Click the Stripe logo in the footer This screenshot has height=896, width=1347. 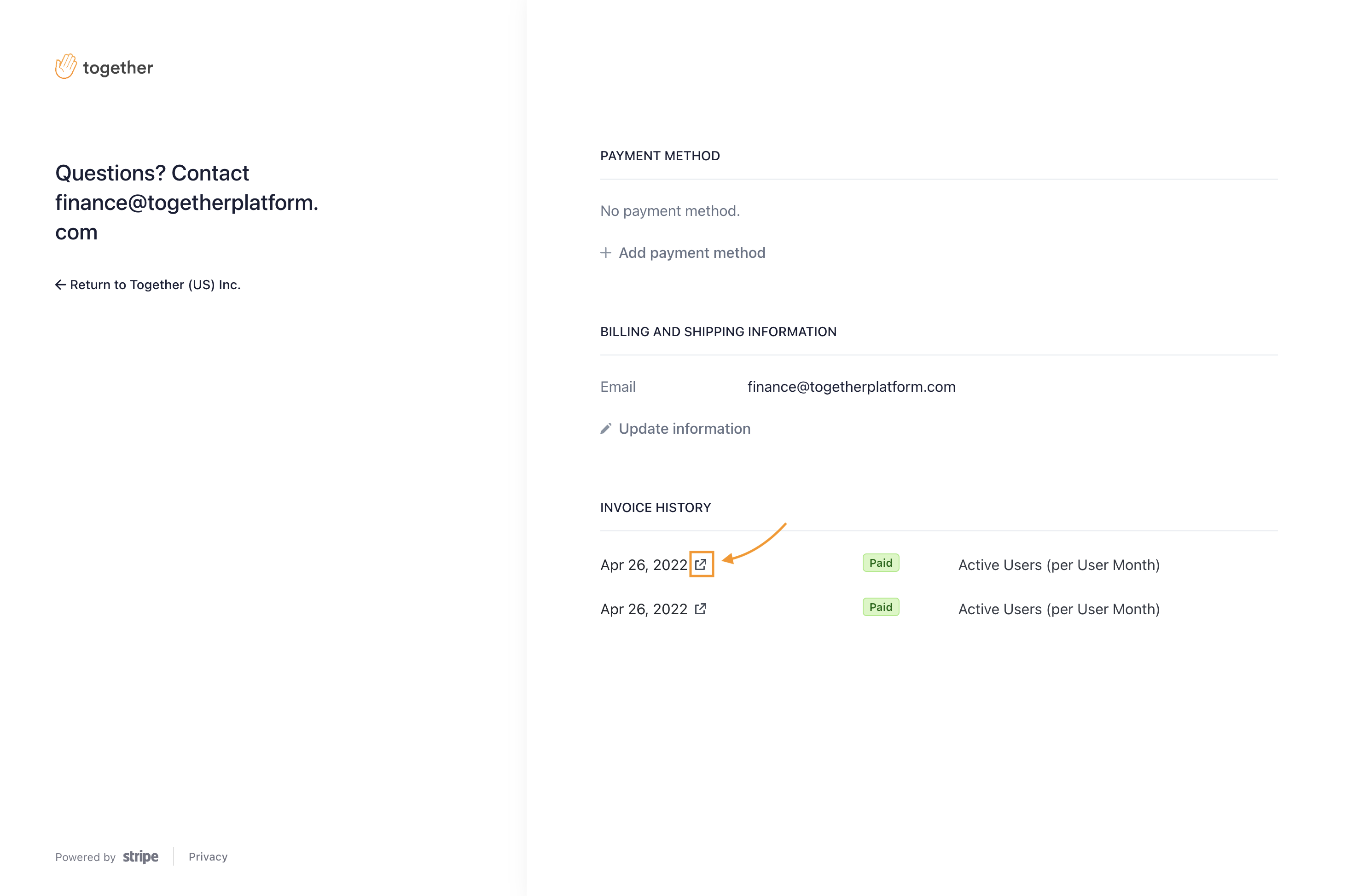pos(140,856)
